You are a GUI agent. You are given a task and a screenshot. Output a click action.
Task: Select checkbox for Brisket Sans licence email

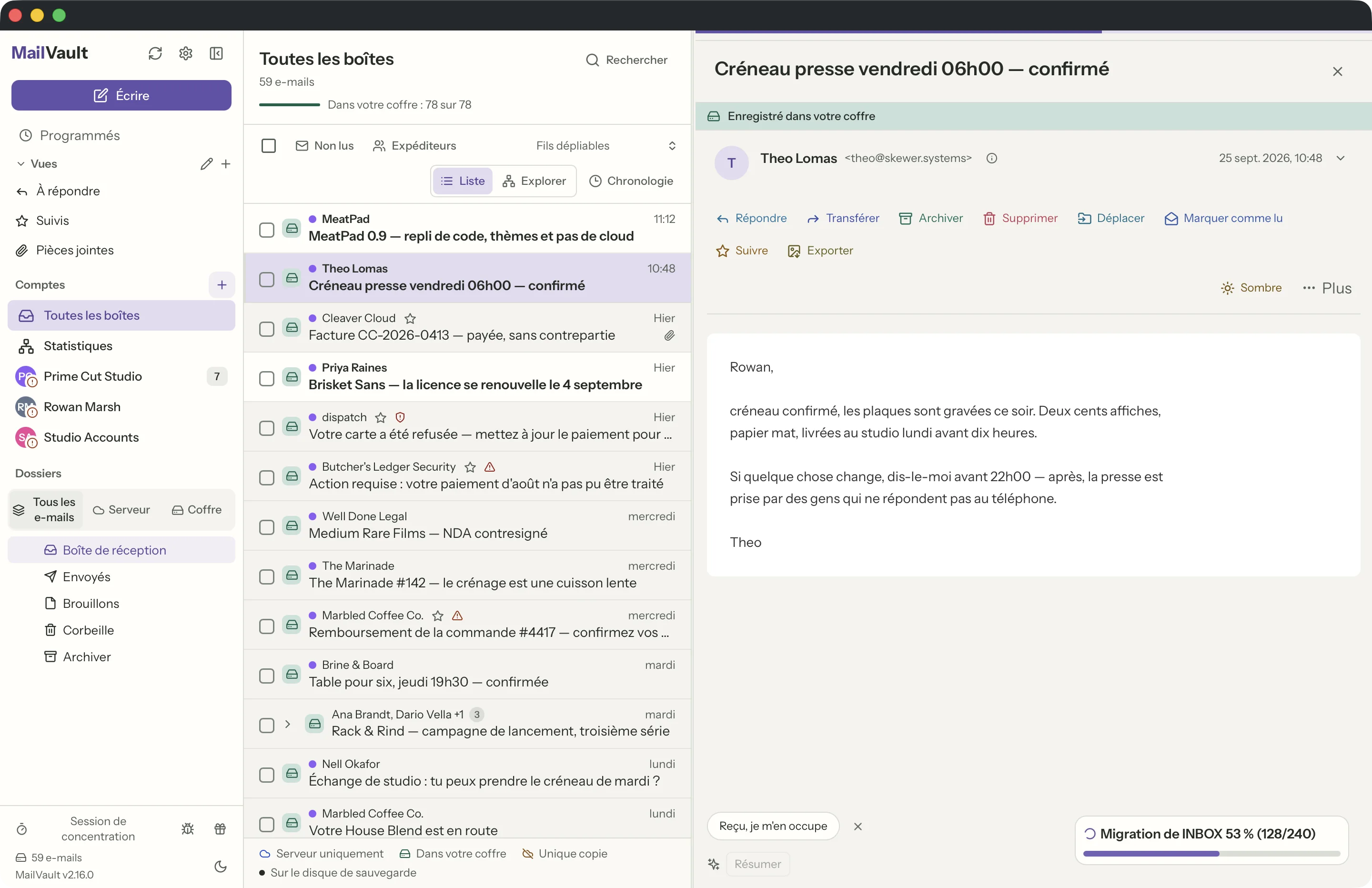tap(266, 379)
